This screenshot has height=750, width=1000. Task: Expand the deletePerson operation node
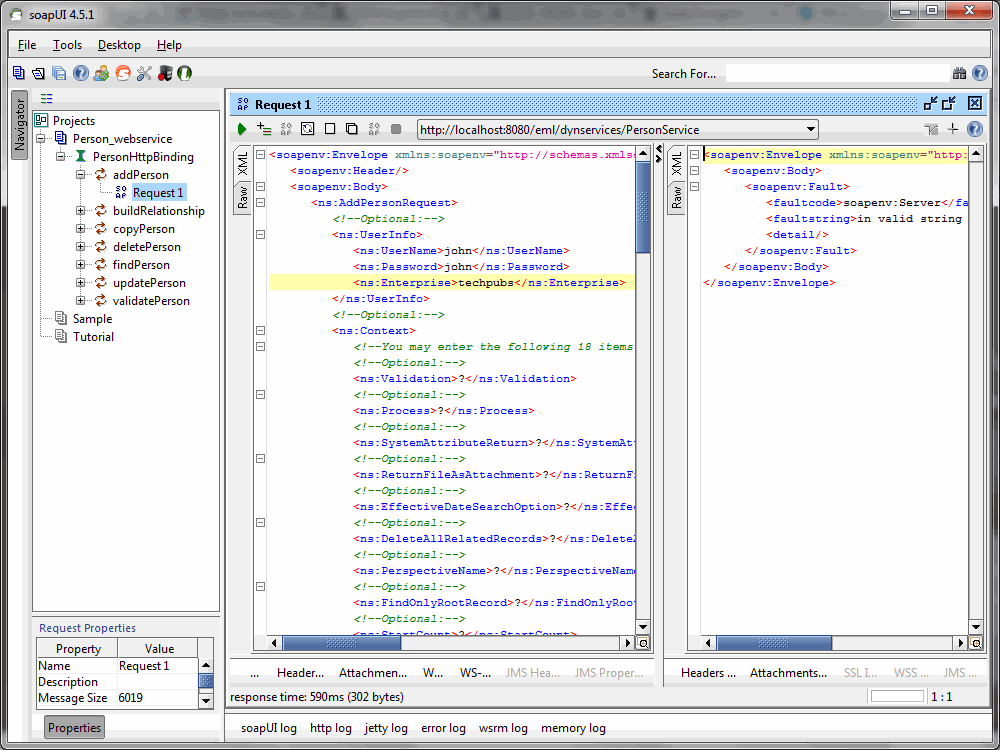tap(81, 246)
